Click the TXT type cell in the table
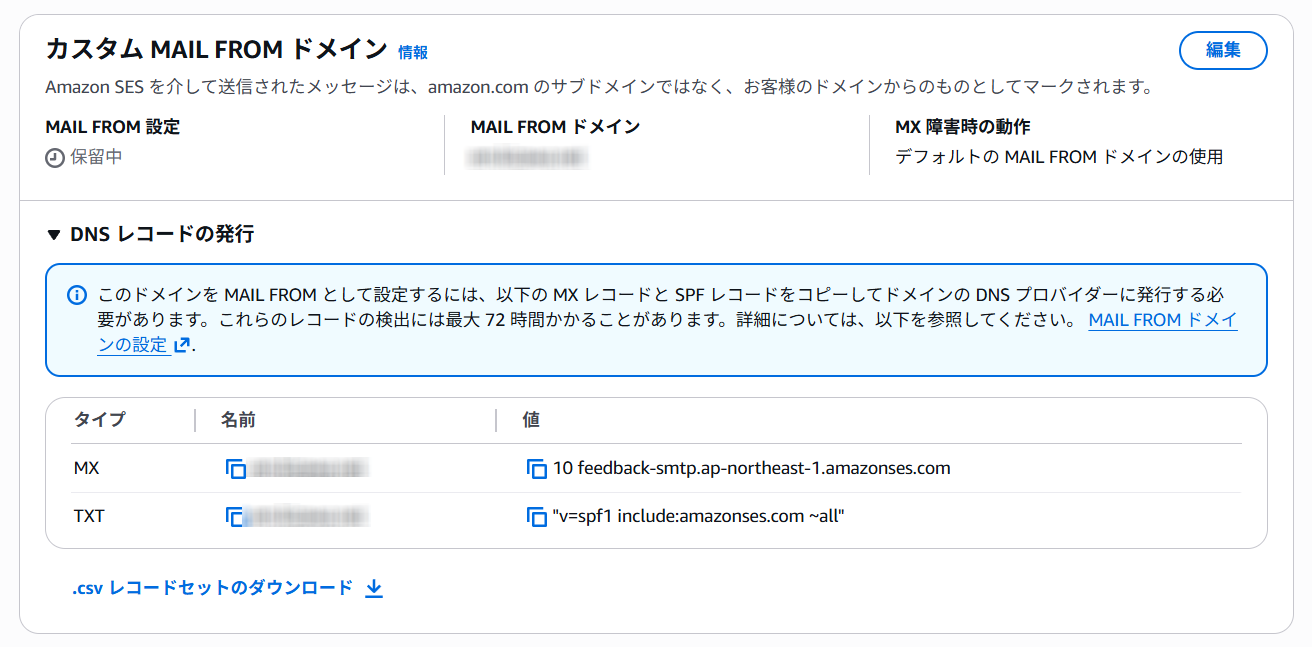Viewport: 1312px width, 647px height. tap(89, 516)
